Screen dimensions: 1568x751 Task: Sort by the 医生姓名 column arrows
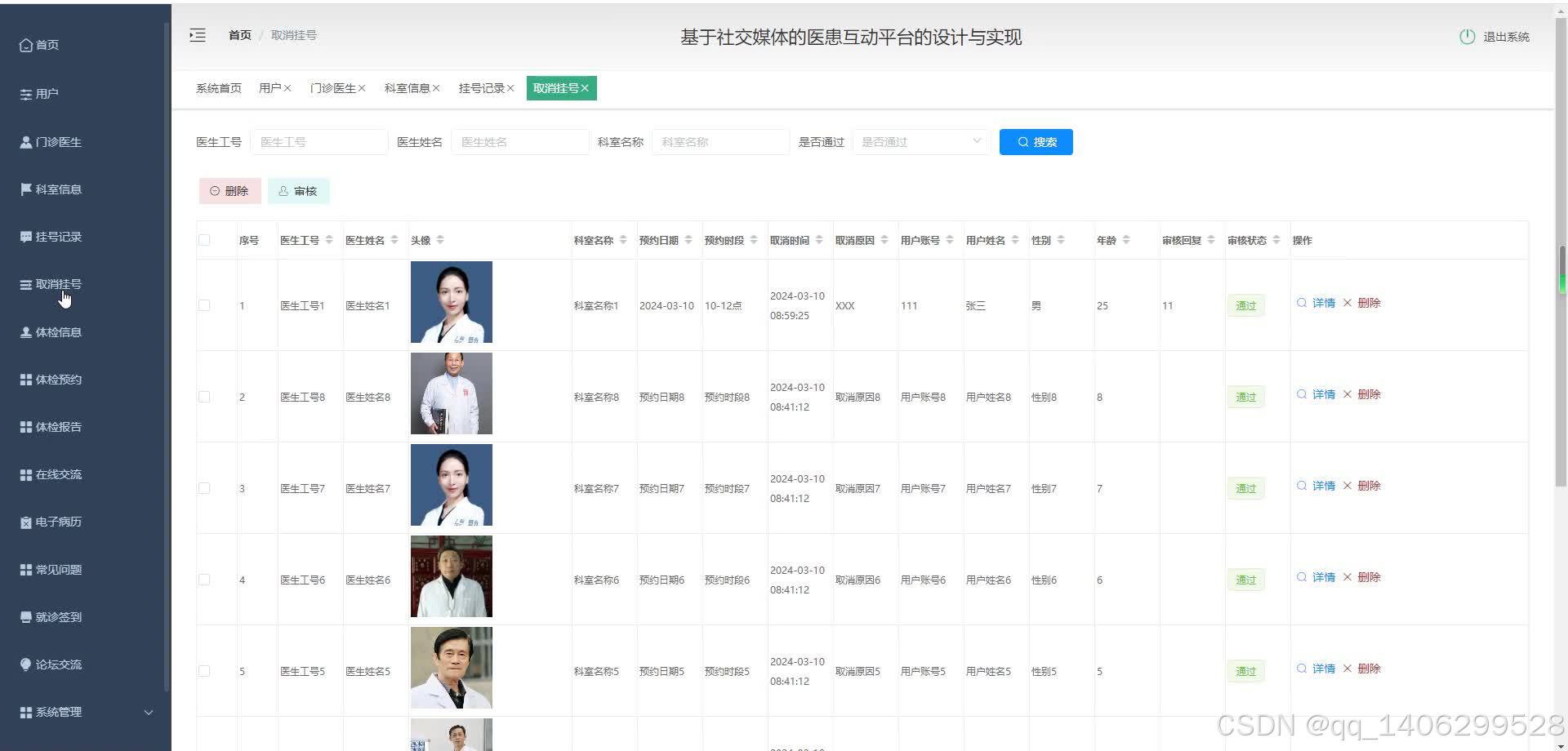(x=394, y=240)
